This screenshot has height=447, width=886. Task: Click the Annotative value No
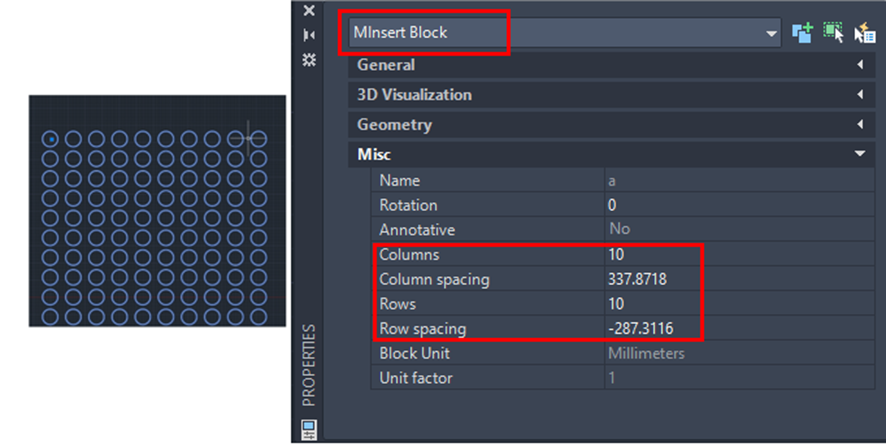(x=619, y=229)
